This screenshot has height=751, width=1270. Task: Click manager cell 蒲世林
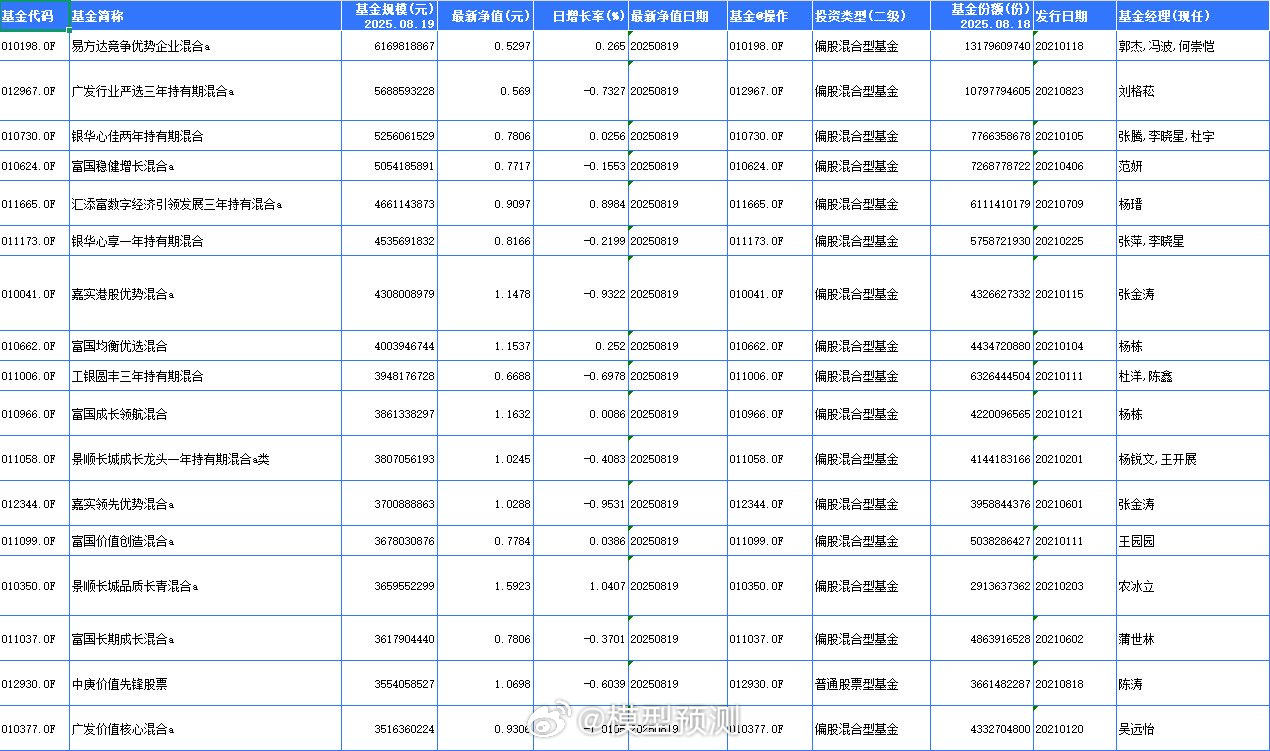point(1192,639)
